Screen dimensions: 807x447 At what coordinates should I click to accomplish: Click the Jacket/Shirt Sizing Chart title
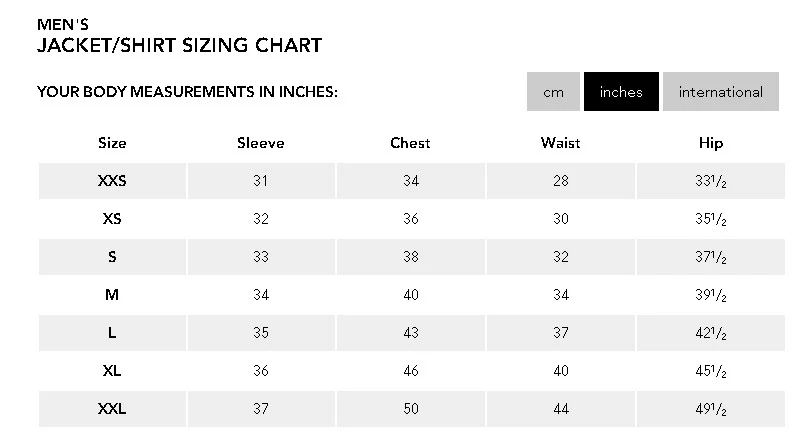pyautogui.click(x=180, y=45)
